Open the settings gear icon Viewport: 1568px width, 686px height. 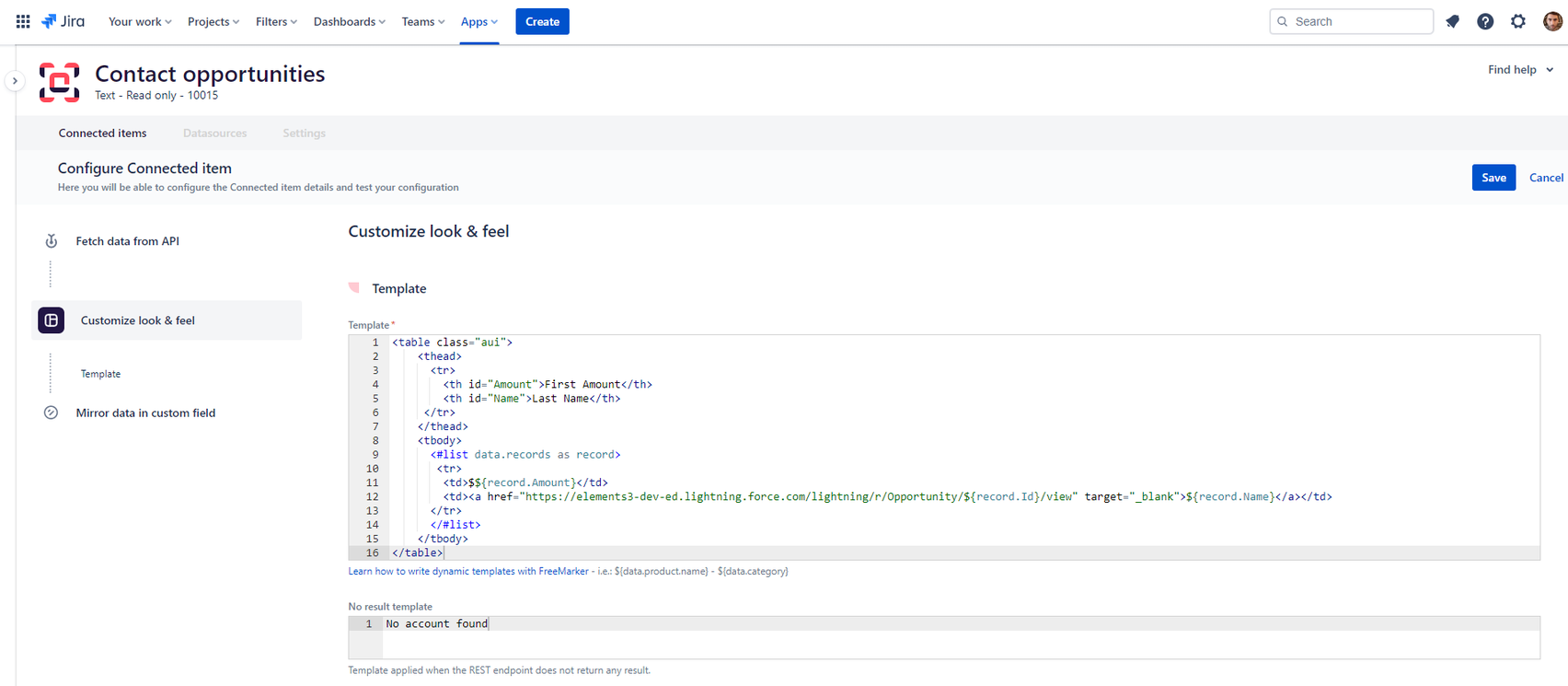tap(1518, 21)
